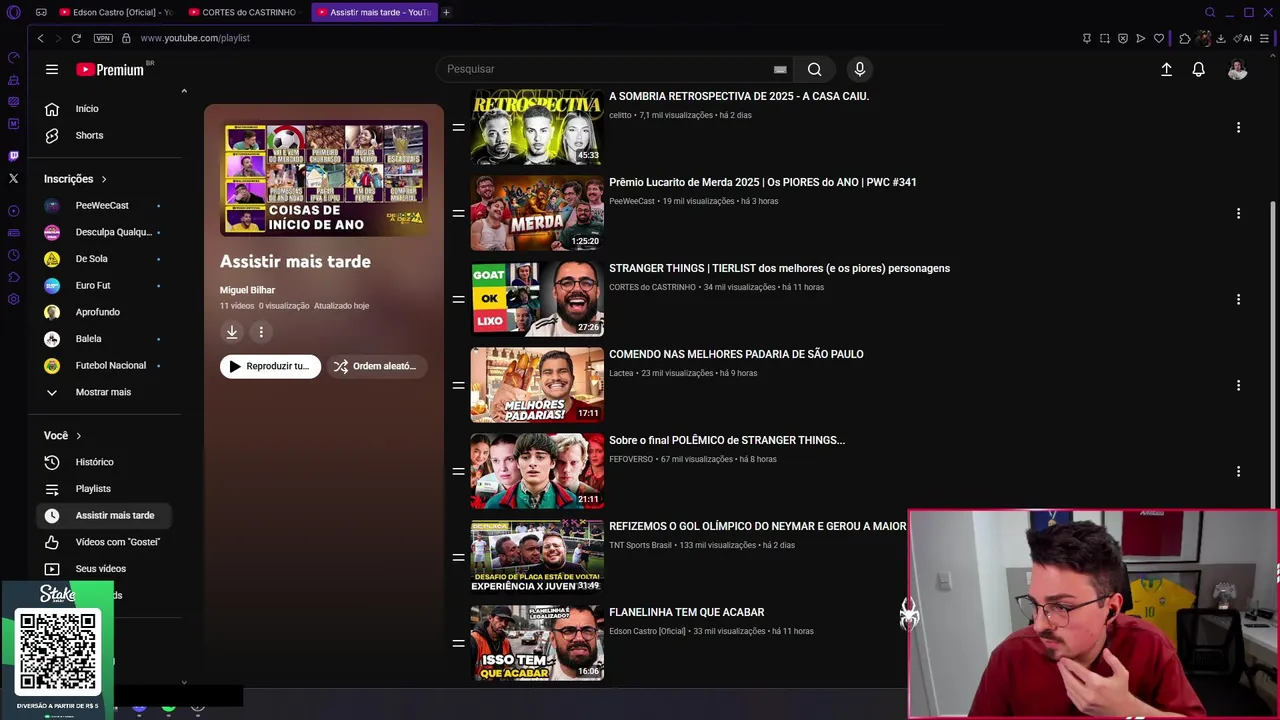Open Opera easy setup menu icon
1280x720 pixels.
pyautogui.click(x=1265, y=38)
